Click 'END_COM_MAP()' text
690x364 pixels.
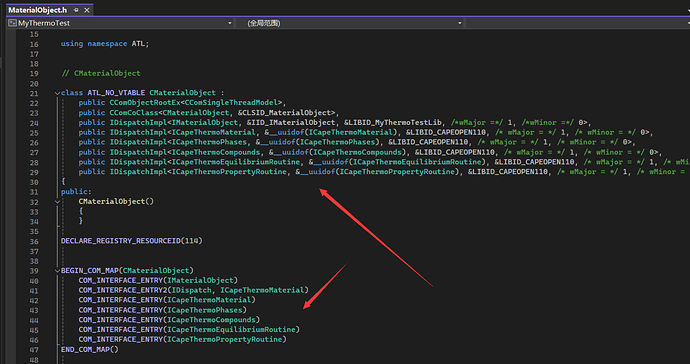90,349
